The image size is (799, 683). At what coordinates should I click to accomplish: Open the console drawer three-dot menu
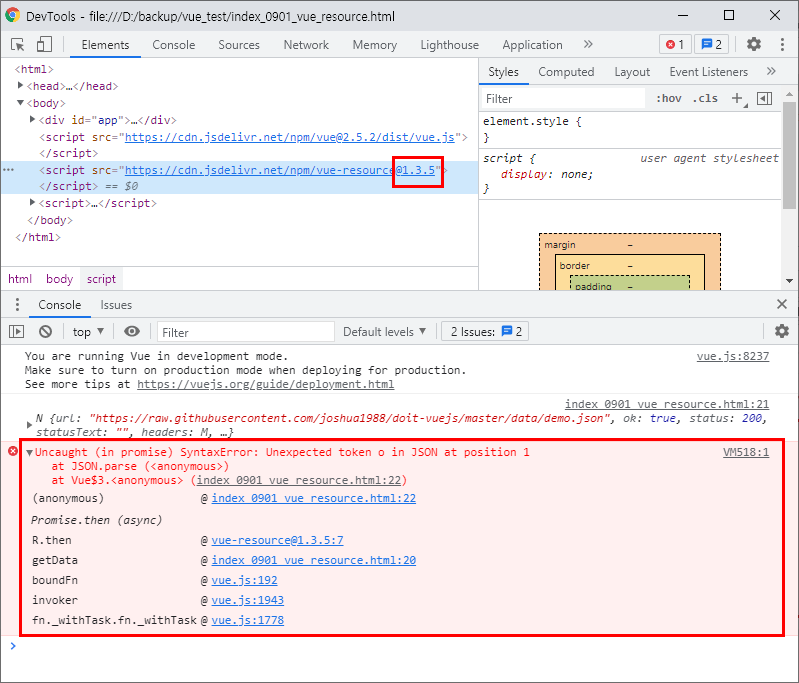[17, 305]
